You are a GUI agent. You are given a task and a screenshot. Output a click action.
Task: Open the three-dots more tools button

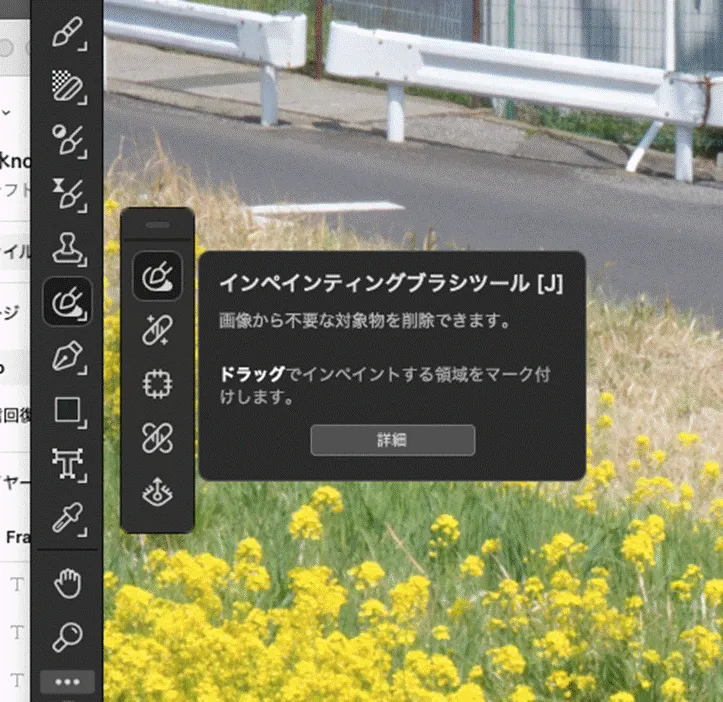tap(67, 682)
